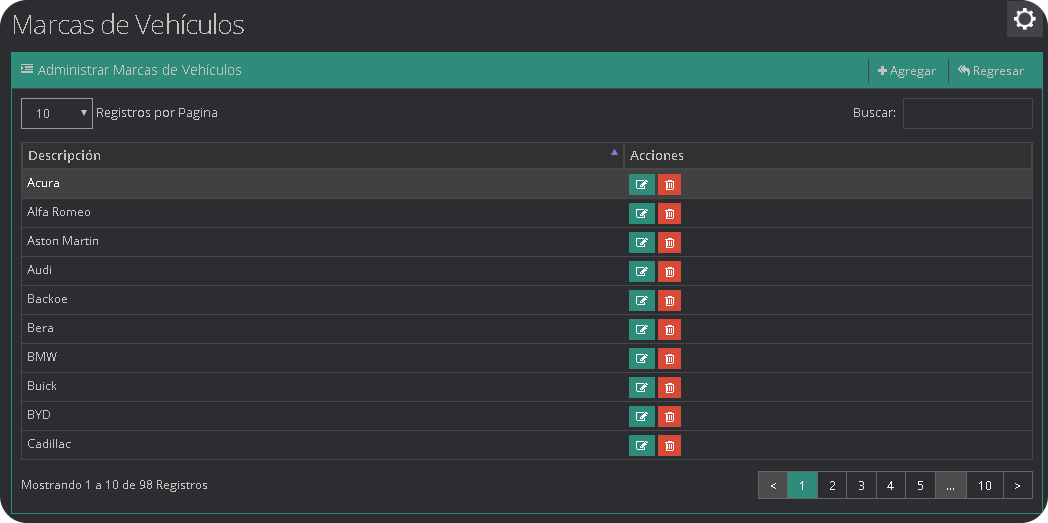
Task: Click the edit icon for Cadillac
Action: pos(641,446)
